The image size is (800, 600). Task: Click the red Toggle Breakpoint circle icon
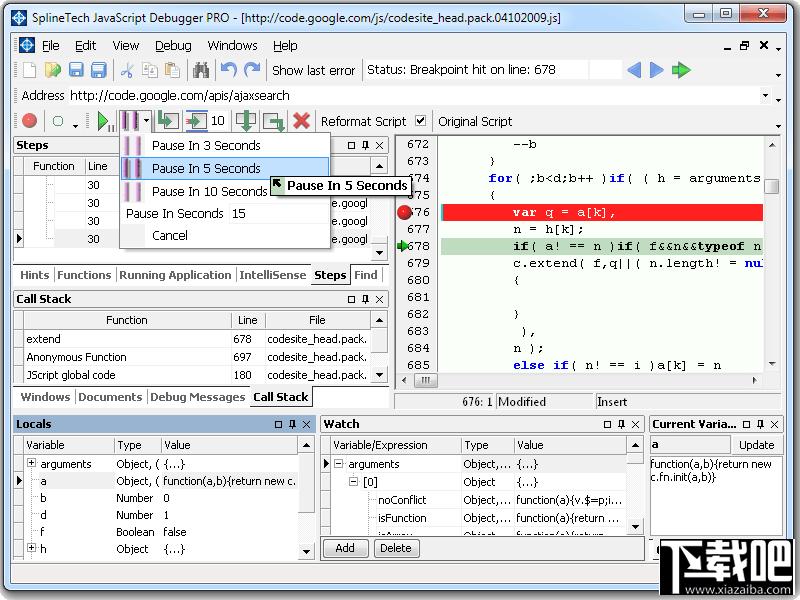(30, 121)
